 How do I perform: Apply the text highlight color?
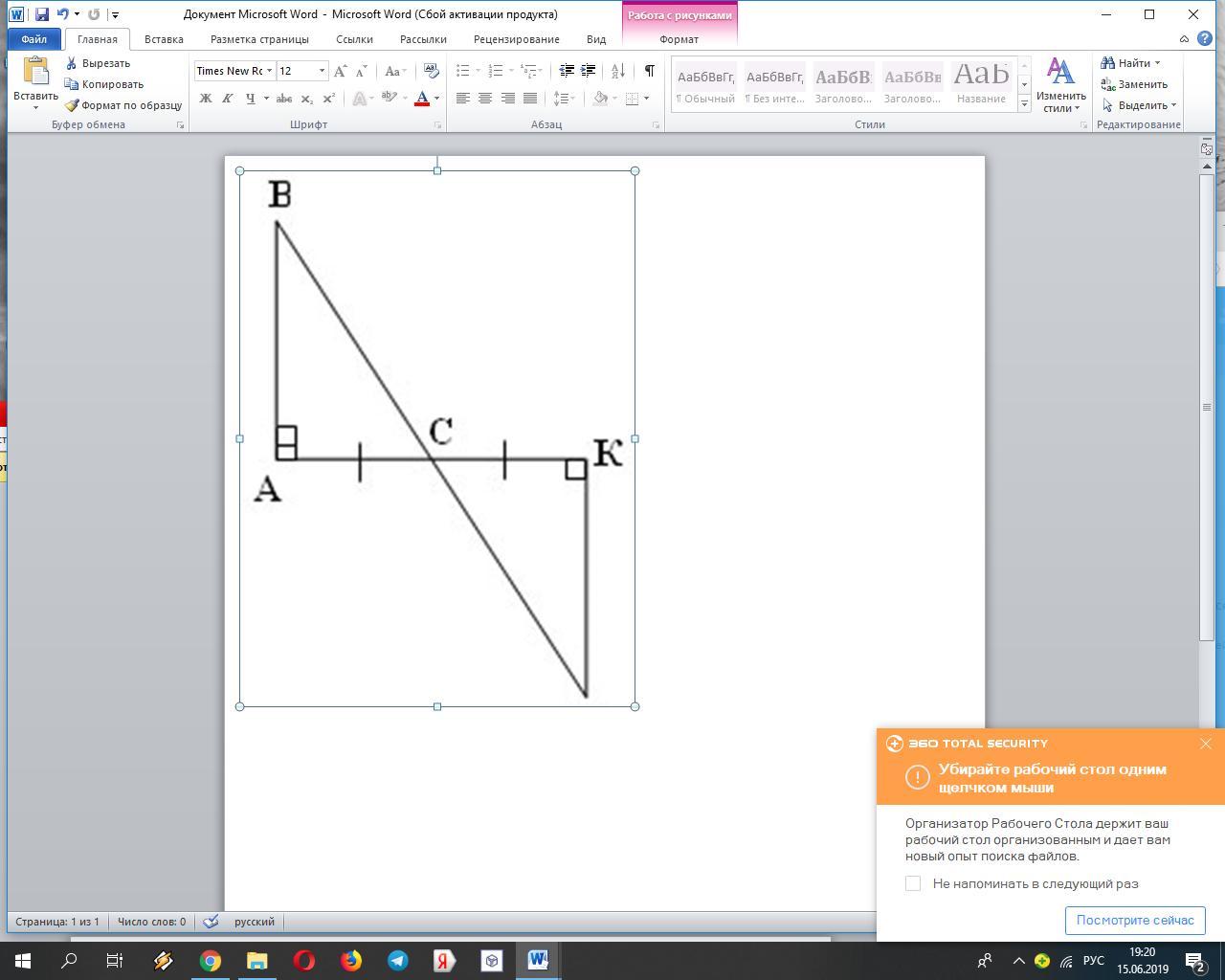click(x=389, y=99)
